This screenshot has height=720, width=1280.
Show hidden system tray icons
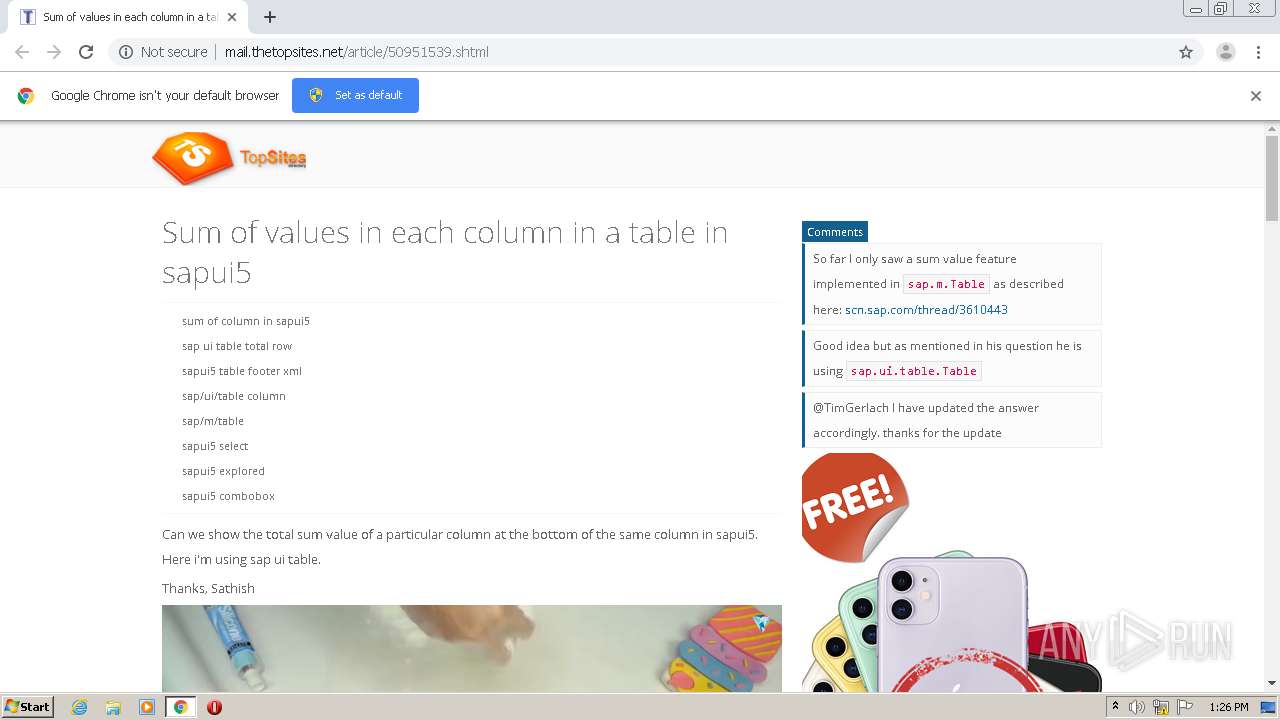[1115, 707]
